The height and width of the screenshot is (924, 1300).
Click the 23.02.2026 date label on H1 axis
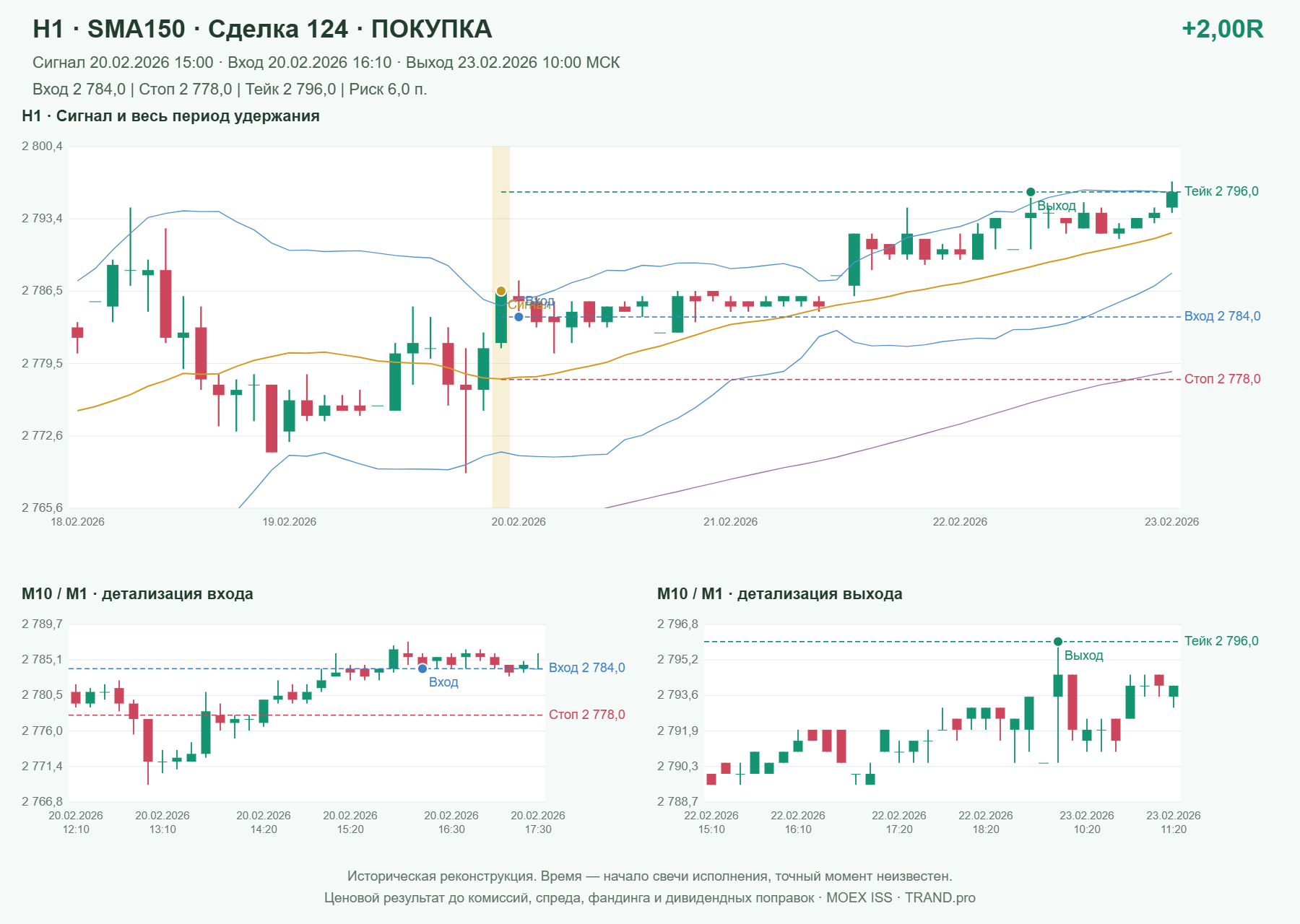[1171, 522]
